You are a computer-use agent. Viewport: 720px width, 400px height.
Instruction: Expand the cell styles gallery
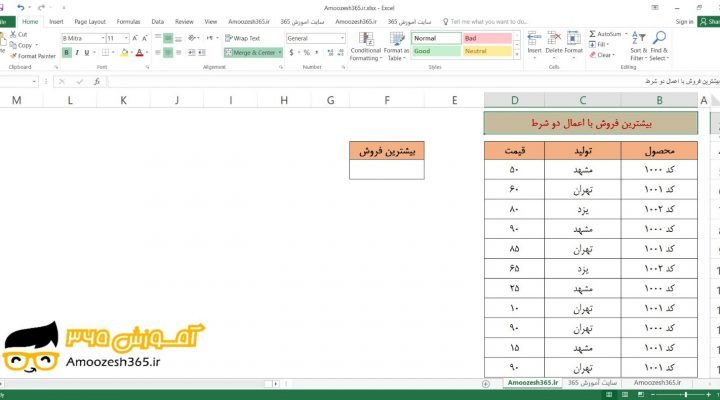coord(517,55)
